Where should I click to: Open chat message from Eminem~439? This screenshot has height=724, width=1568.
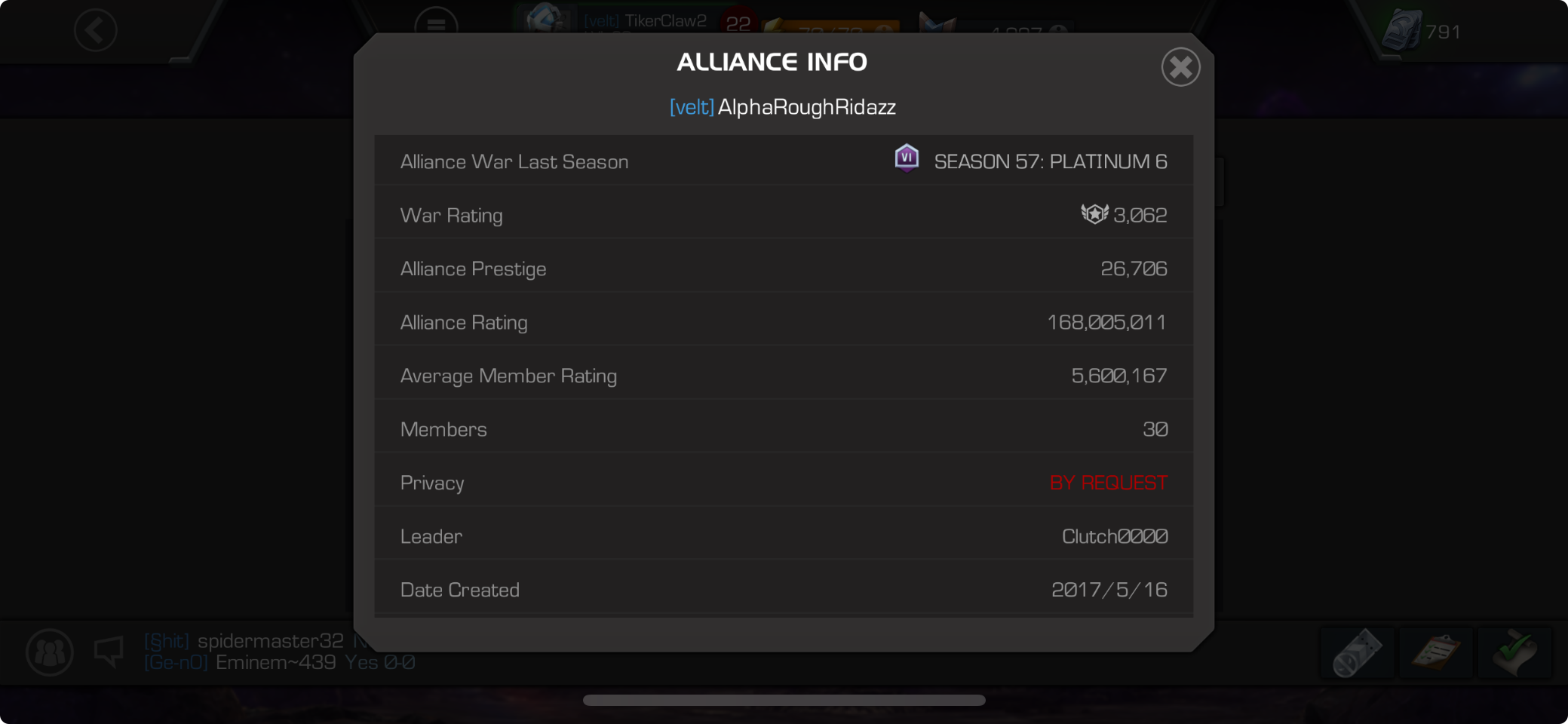[x=279, y=662]
